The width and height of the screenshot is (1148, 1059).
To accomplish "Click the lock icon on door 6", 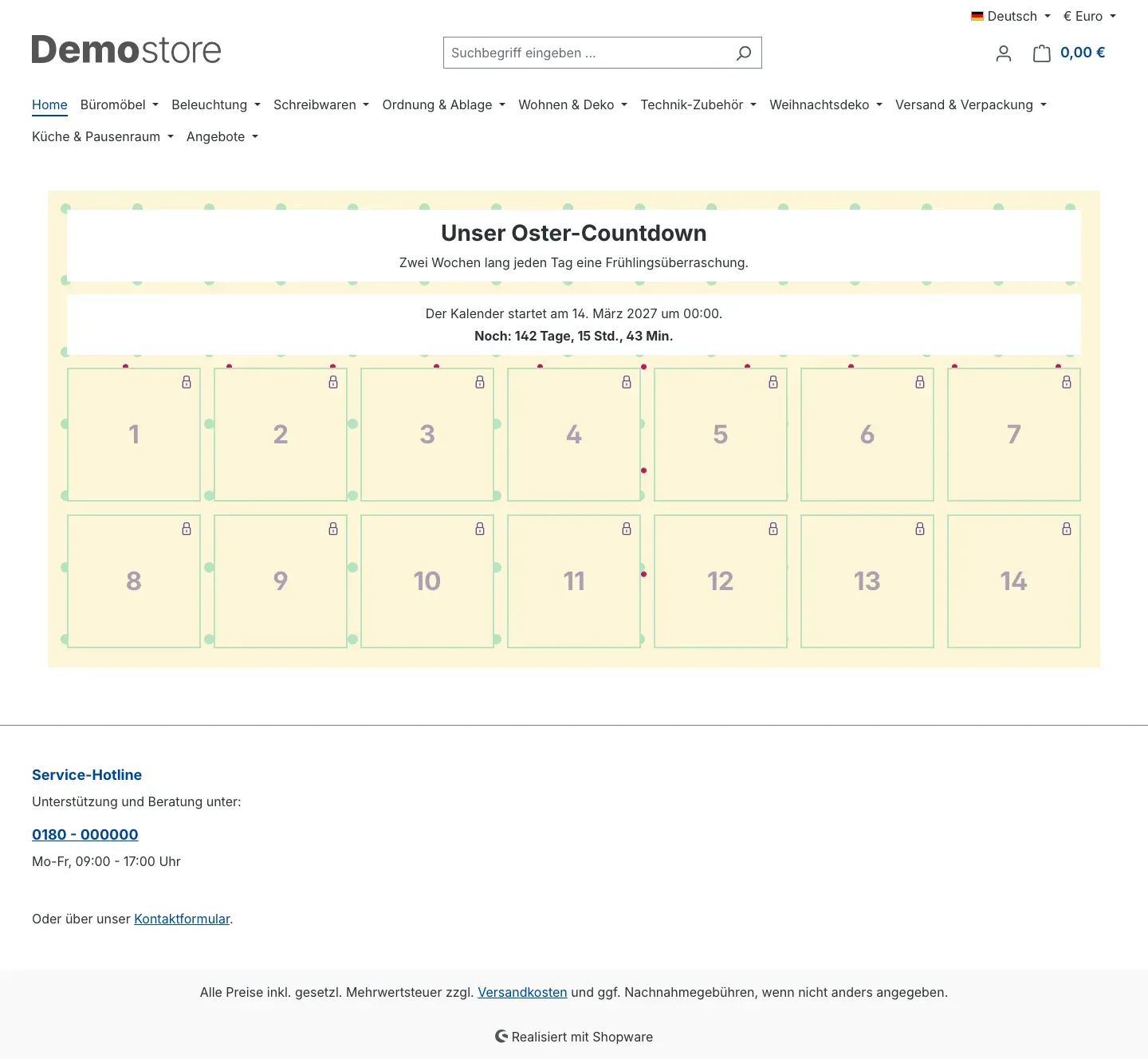I will coord(920,382).
